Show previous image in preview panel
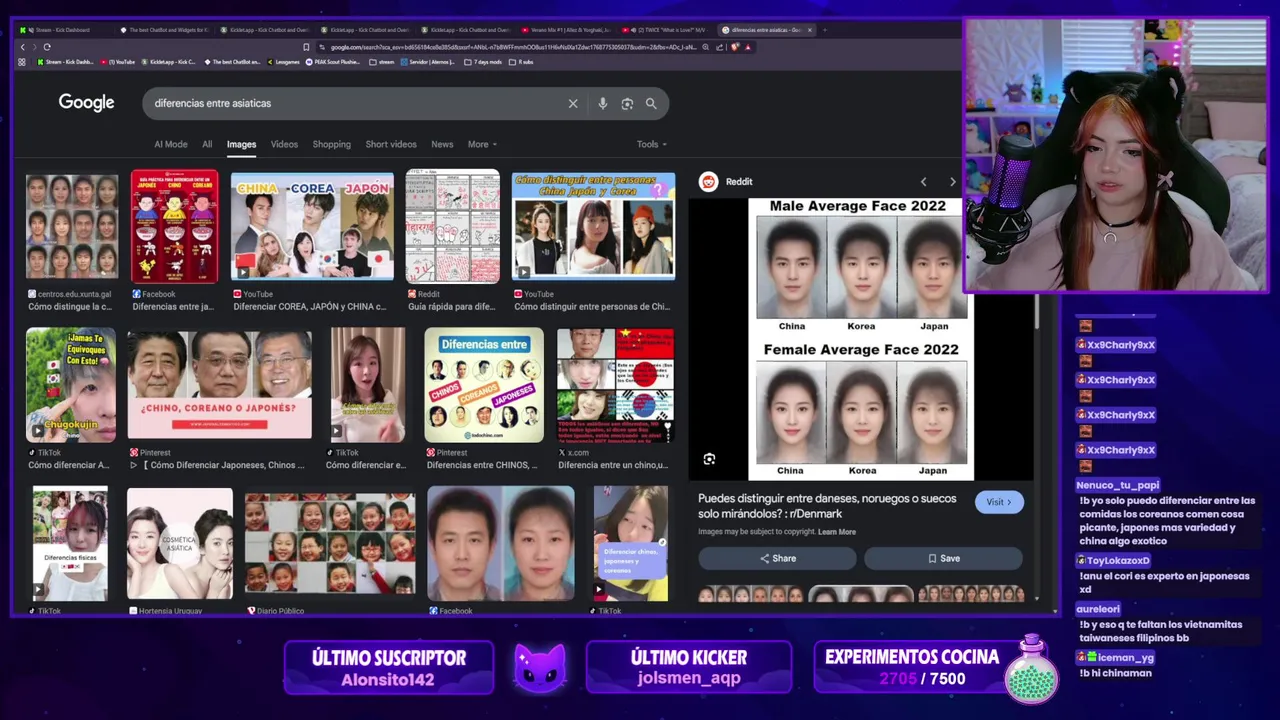The width and height of the screenshot is (1280, 720). [923, 182]
